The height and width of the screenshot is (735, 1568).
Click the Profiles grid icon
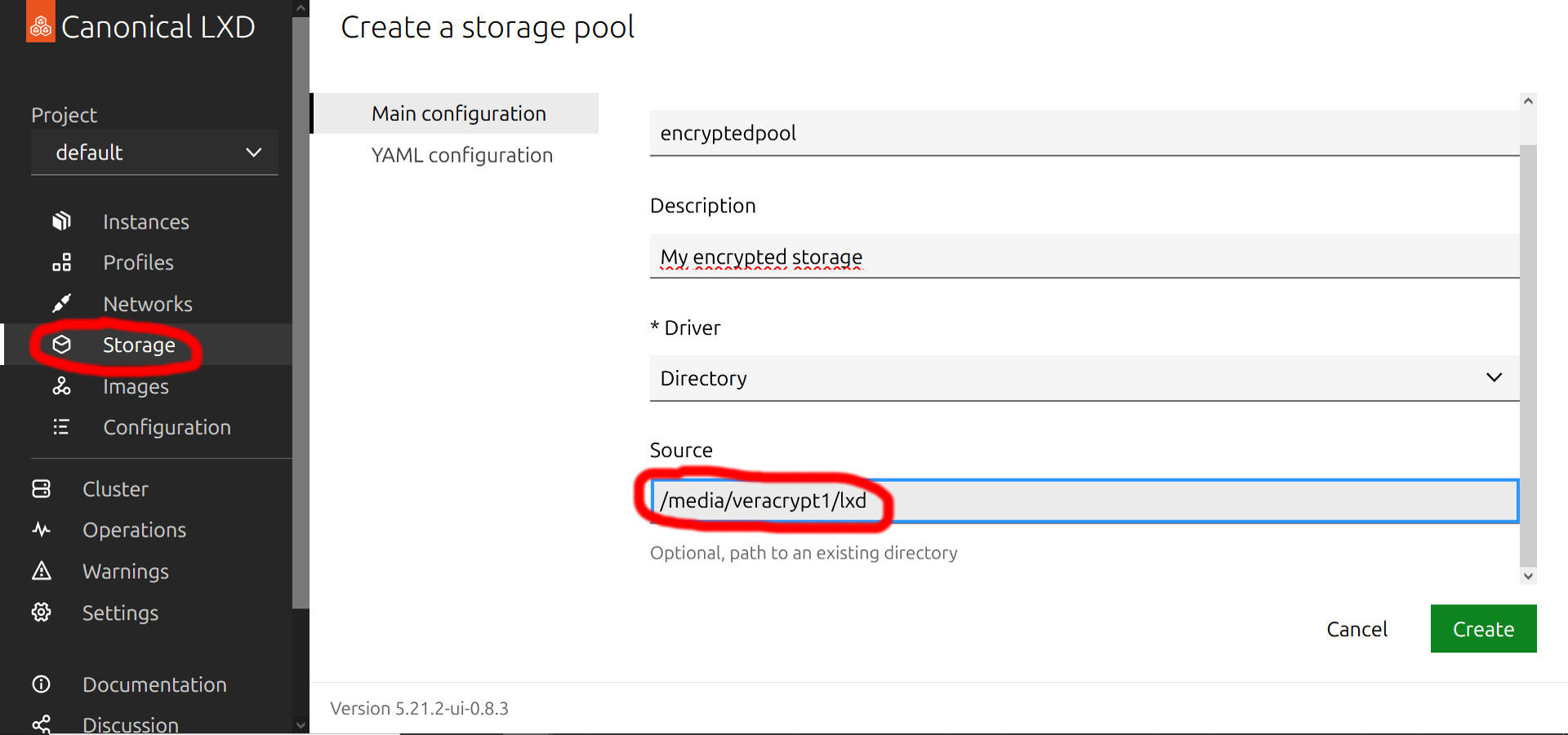(61, 262)
